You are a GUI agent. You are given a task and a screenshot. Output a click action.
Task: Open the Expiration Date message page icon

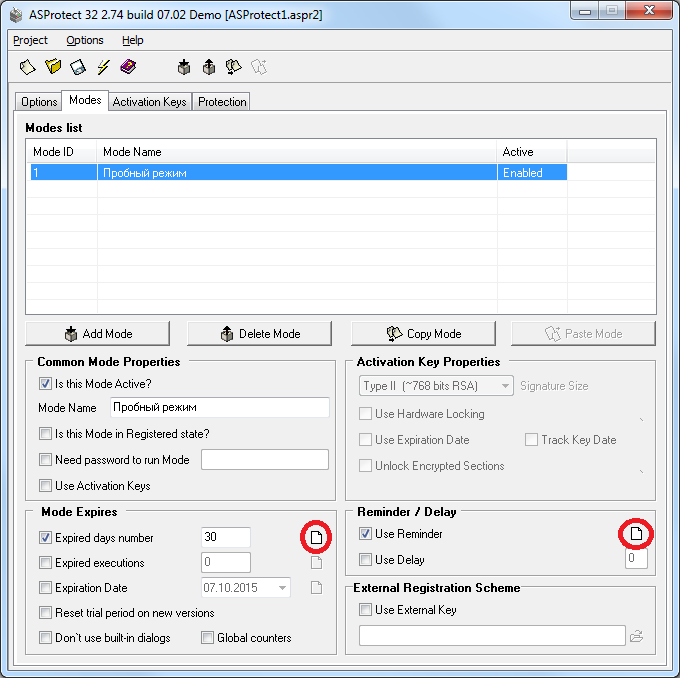[316, 588]
